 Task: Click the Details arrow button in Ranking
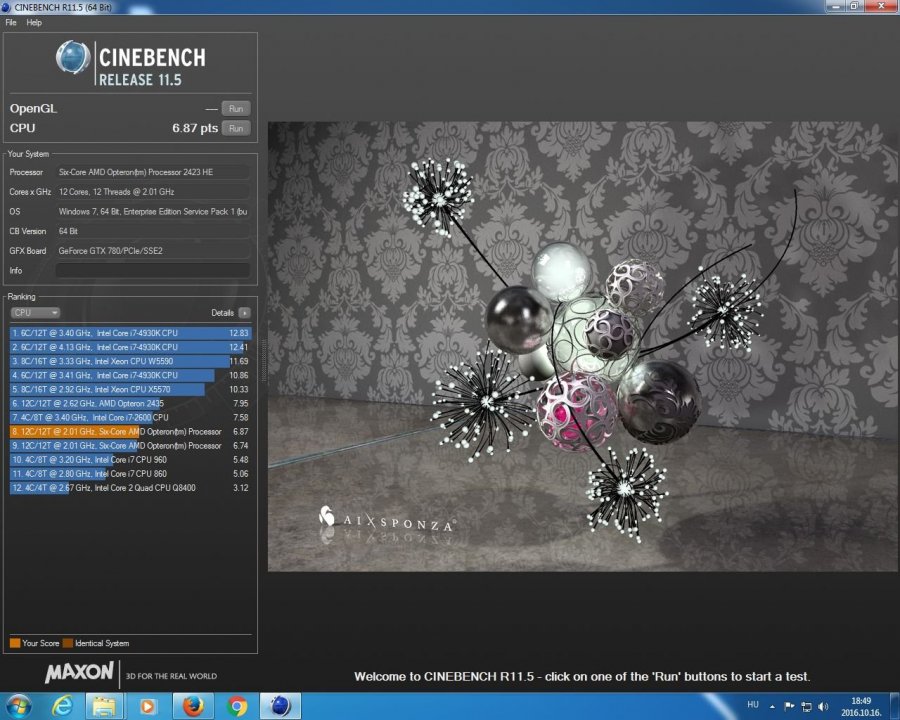point(245,312)
